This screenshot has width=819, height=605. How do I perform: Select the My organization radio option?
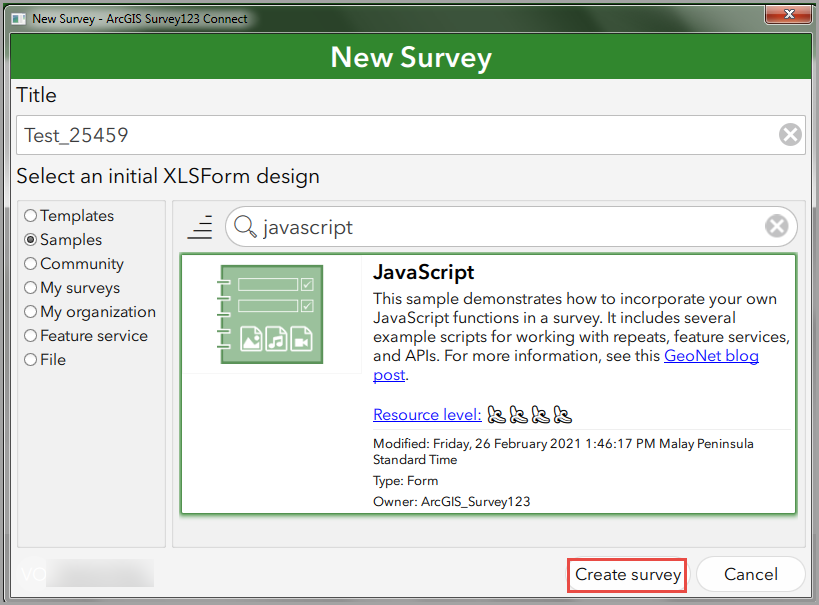pos(90,312)
